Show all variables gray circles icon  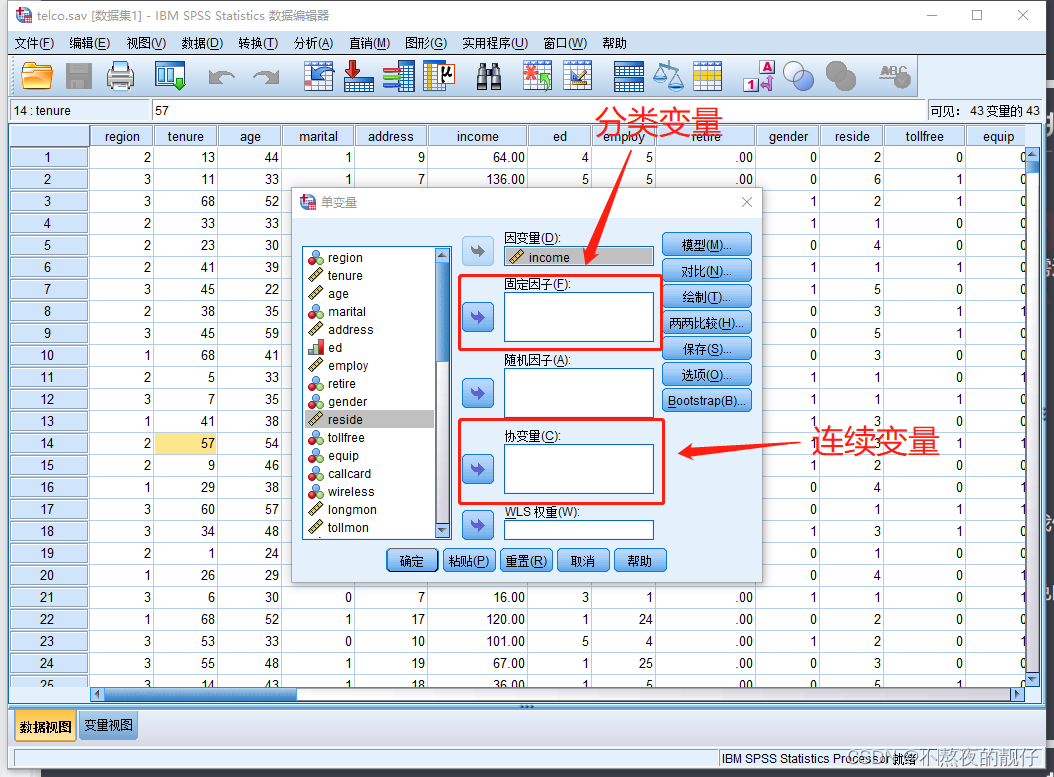[840, 77]
